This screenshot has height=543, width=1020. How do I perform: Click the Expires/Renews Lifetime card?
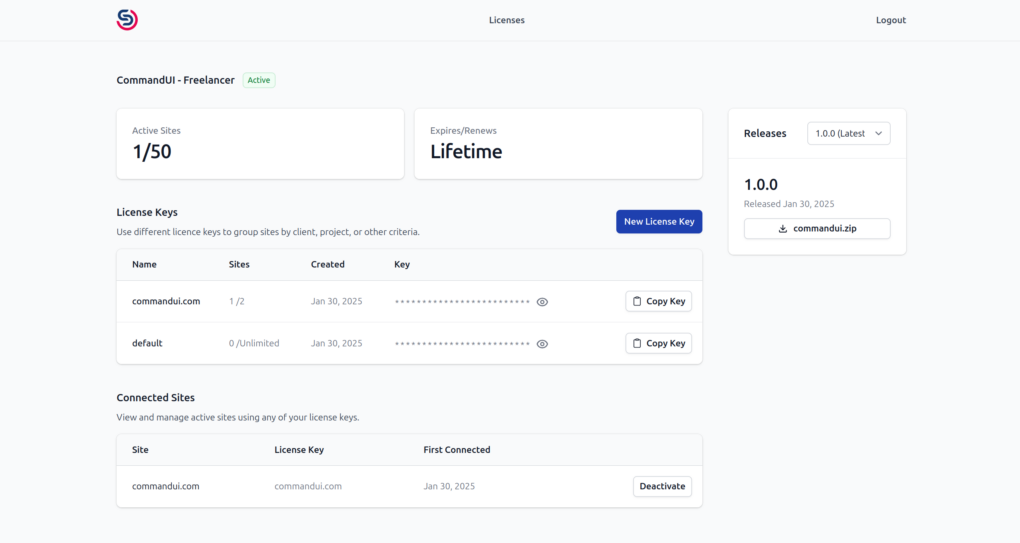tap(558, 144)
